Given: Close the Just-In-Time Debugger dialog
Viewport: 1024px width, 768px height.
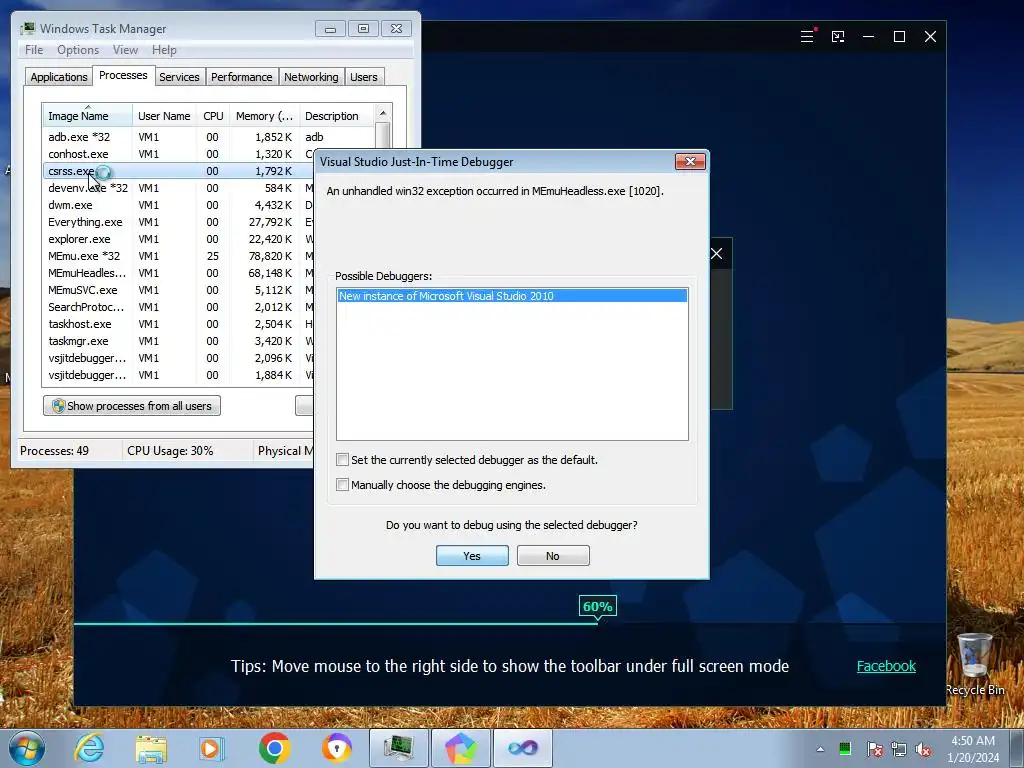Looking at the screenshot, I should point(690,161).
